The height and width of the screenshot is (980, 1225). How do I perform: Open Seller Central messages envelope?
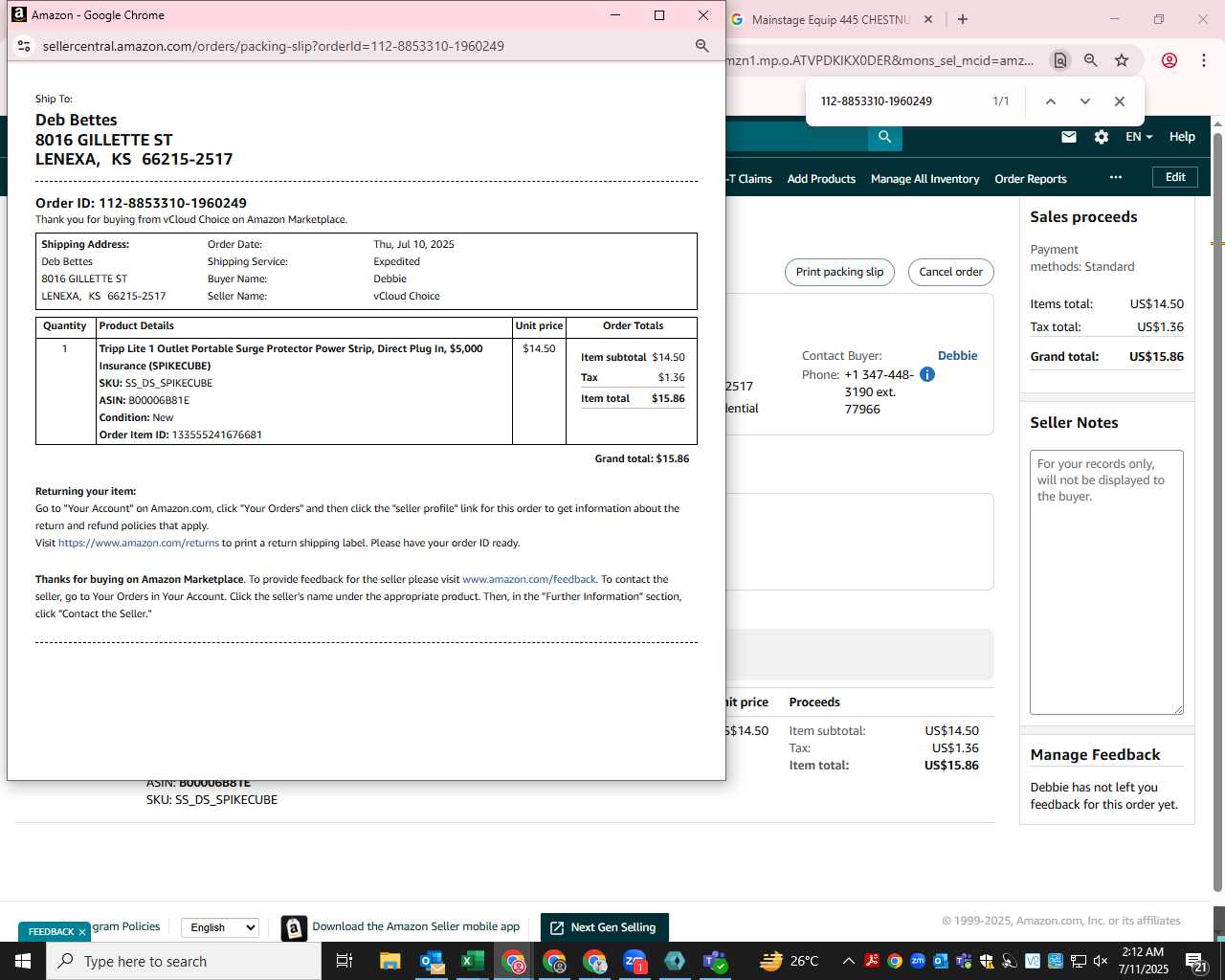coord(1069,137)
